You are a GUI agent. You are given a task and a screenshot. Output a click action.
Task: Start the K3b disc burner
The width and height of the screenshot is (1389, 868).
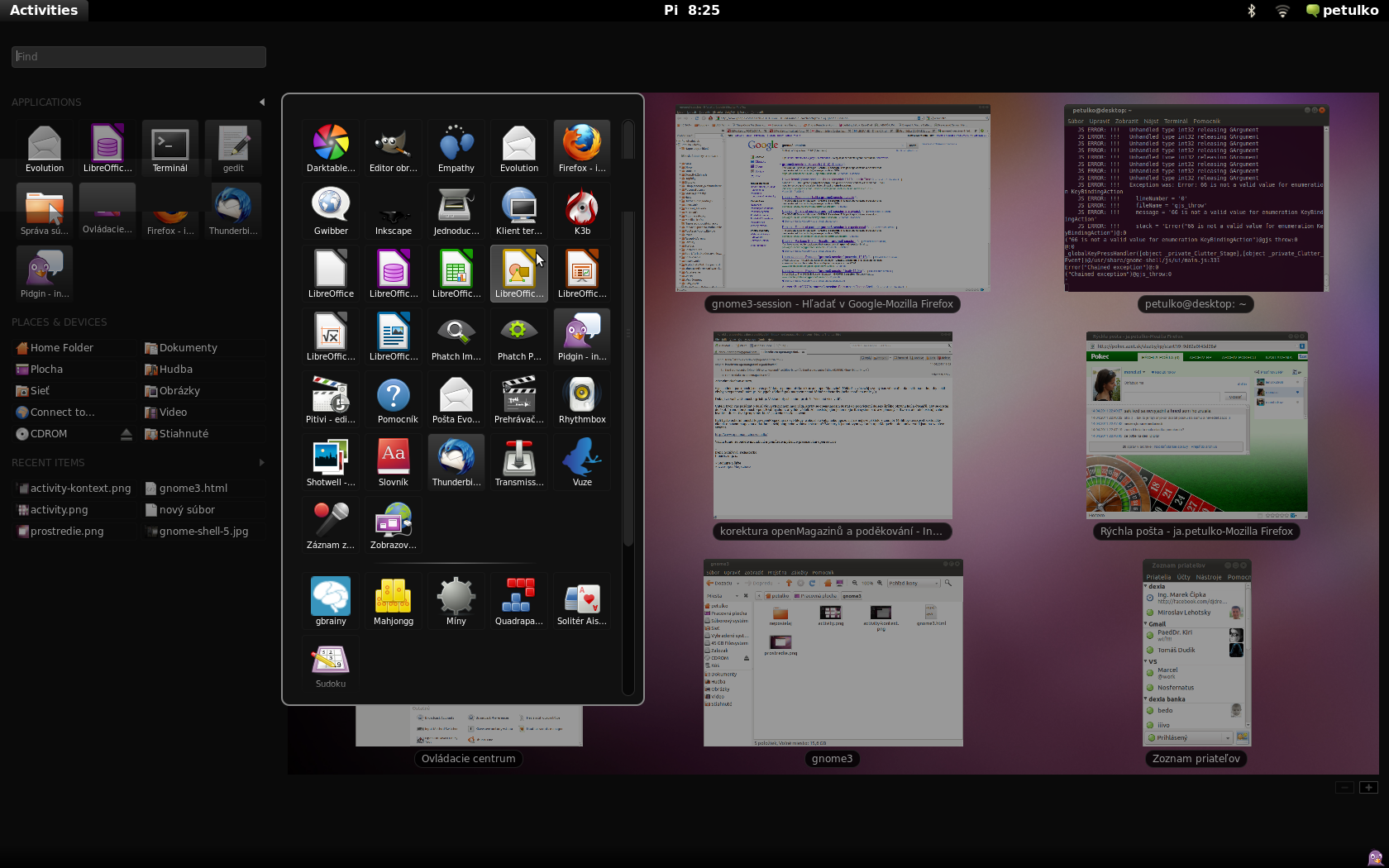point(582,210)
